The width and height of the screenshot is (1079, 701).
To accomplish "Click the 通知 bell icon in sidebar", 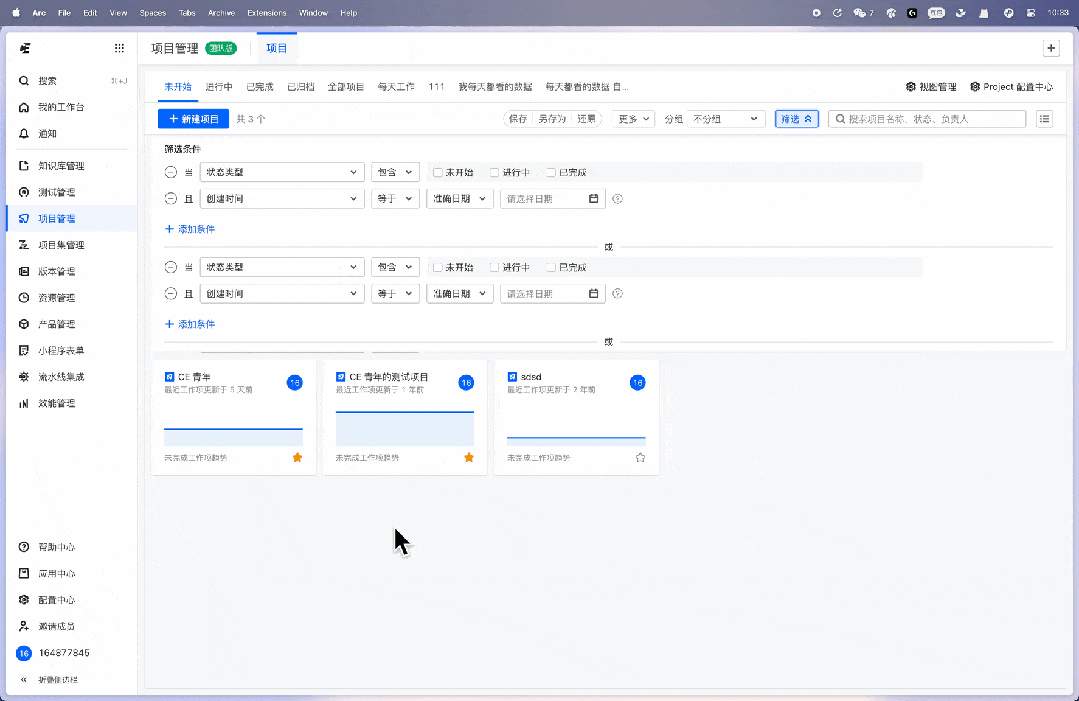I will (x=25, y=133).
